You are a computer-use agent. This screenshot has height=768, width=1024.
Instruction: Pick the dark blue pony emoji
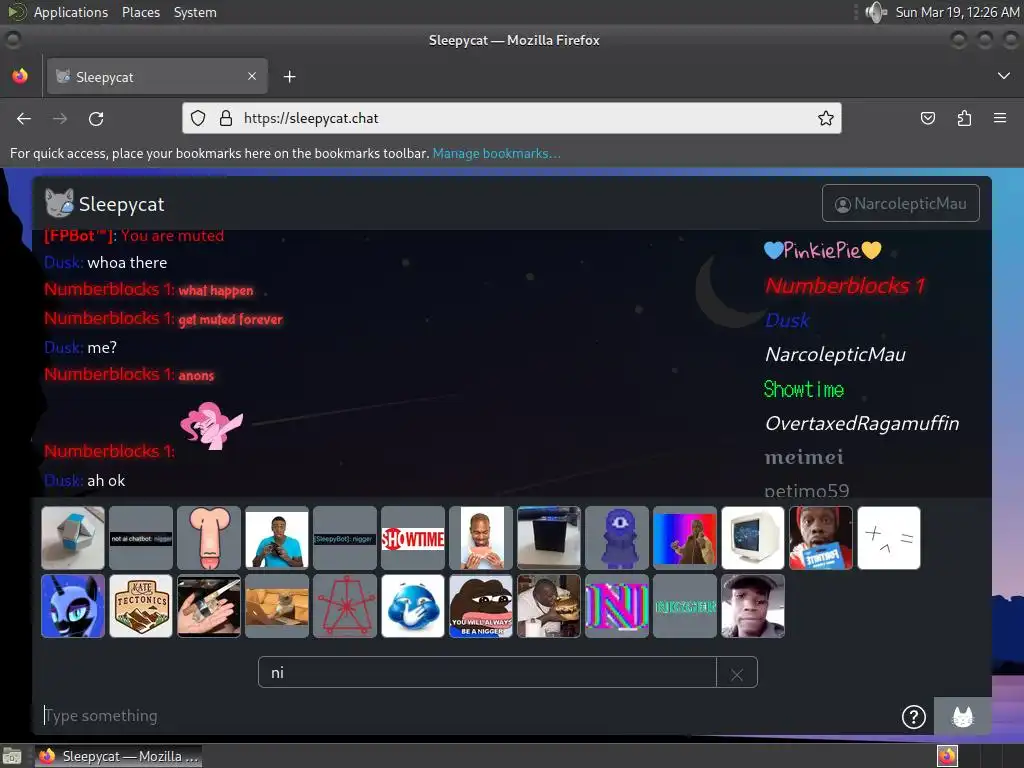(72, 606)
